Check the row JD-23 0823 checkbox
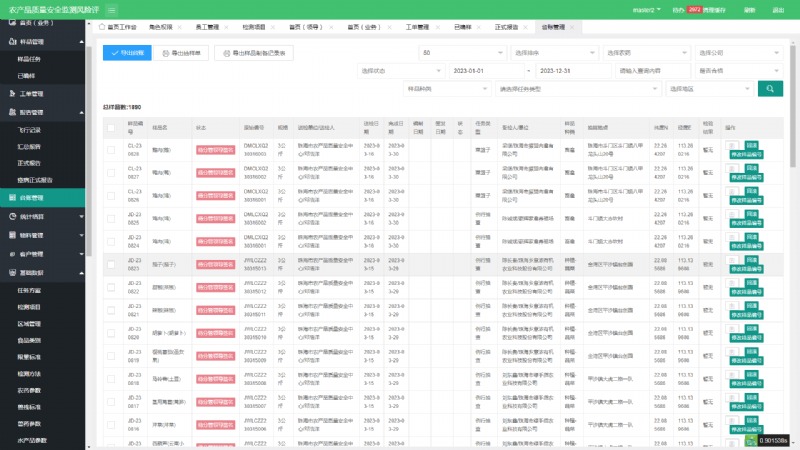Image resolution: width=800 pixels, height=450 pixels. [x=111, y=265]
